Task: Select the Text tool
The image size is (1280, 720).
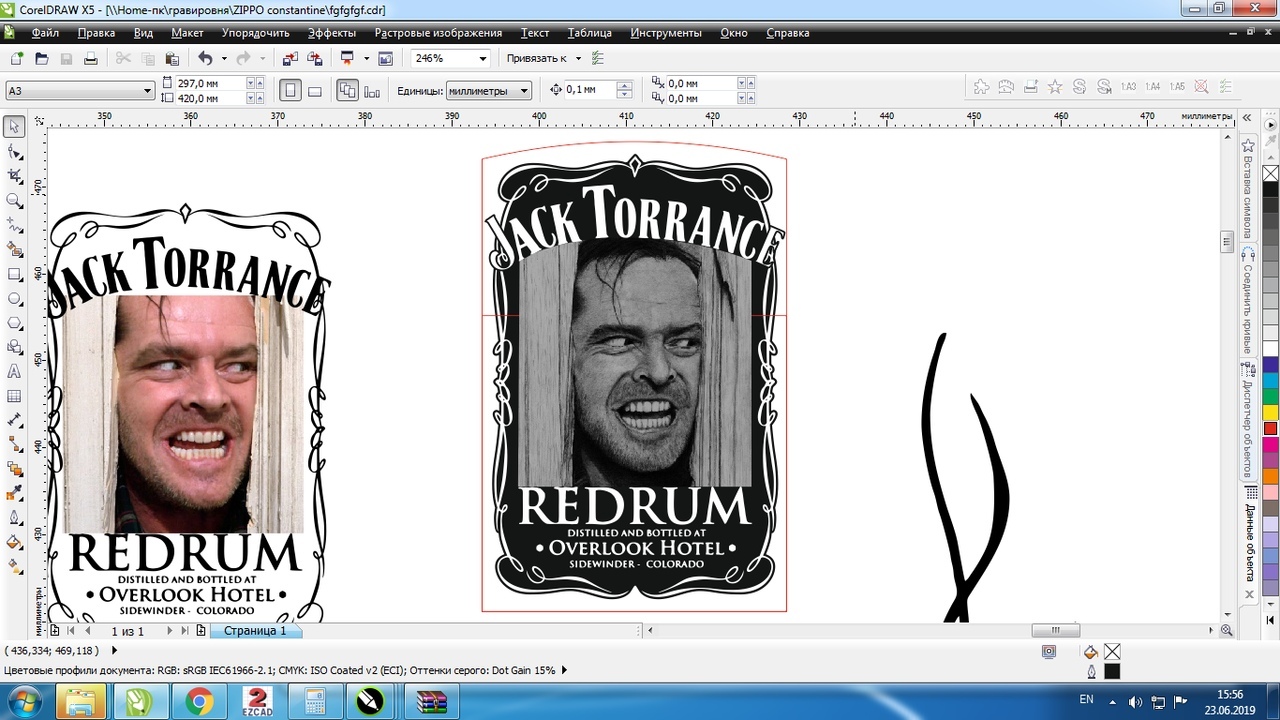Action: pos(14,372)
